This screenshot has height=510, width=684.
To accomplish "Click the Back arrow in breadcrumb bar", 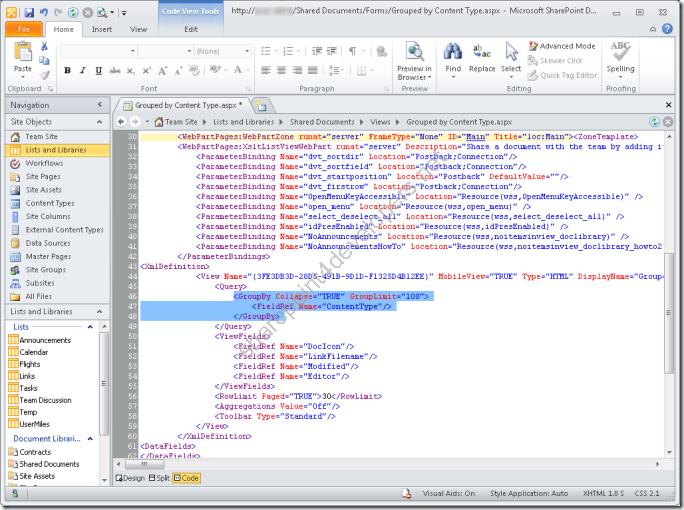I will [x=121, y=122].
